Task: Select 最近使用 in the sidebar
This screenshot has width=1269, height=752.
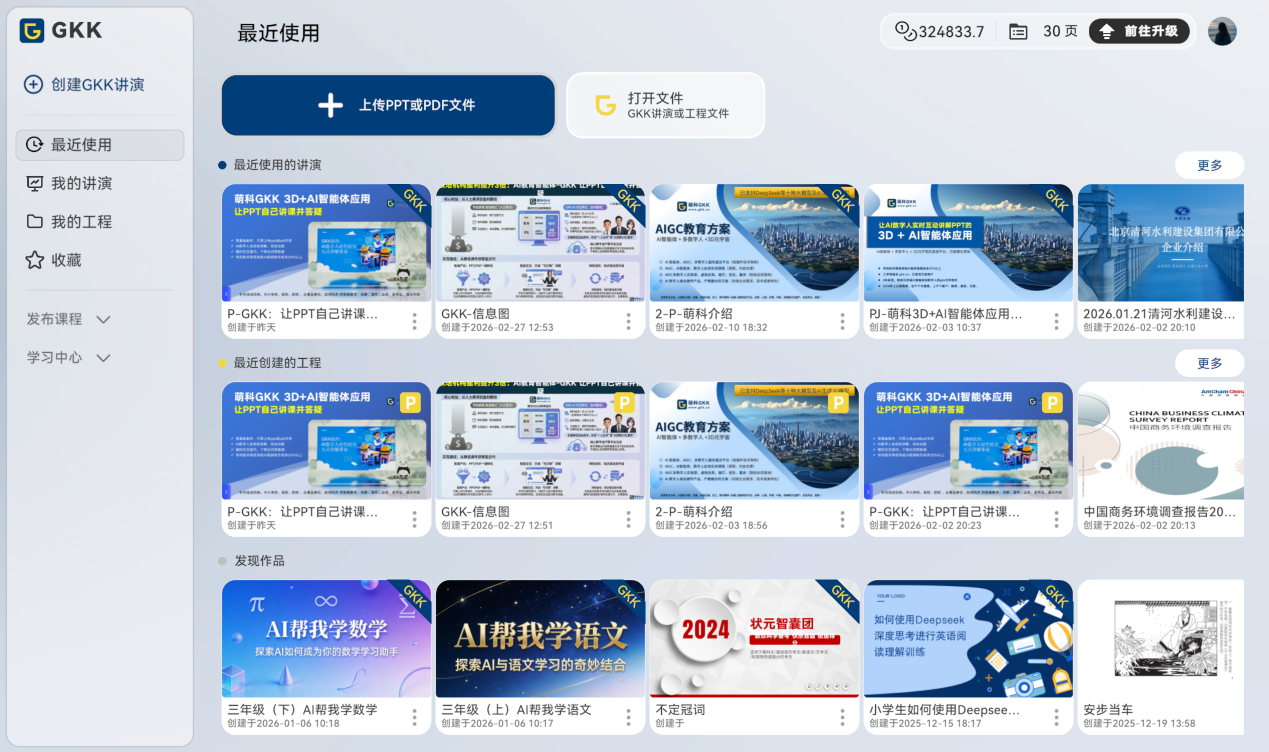Action: pos(85,144)
